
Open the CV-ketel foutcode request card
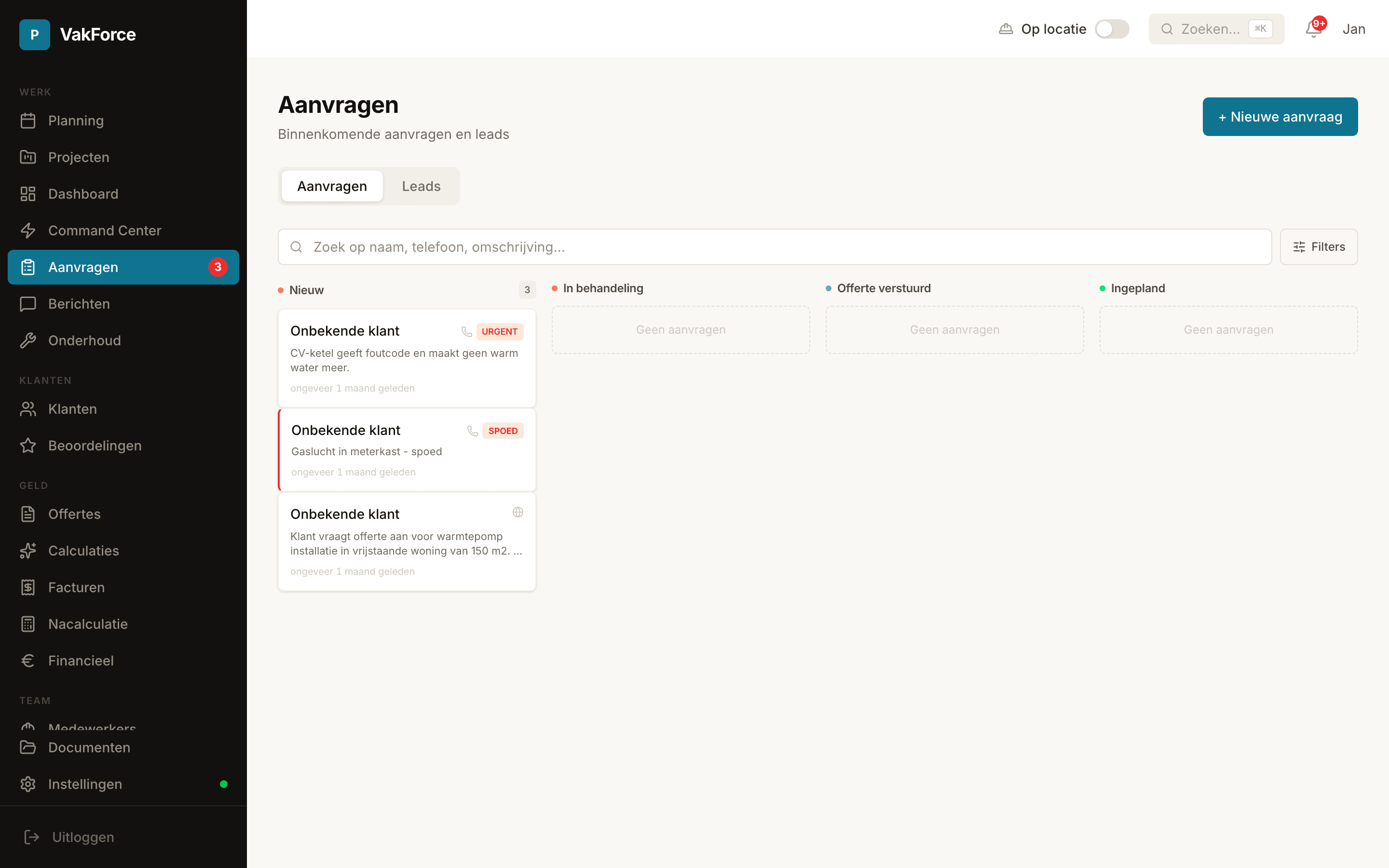(407, 359)
